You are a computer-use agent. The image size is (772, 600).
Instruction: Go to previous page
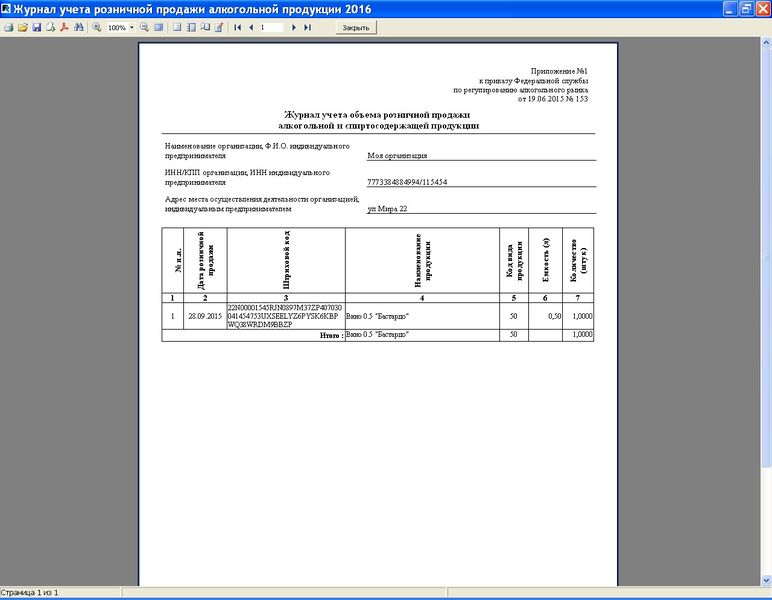coord(251,28)
